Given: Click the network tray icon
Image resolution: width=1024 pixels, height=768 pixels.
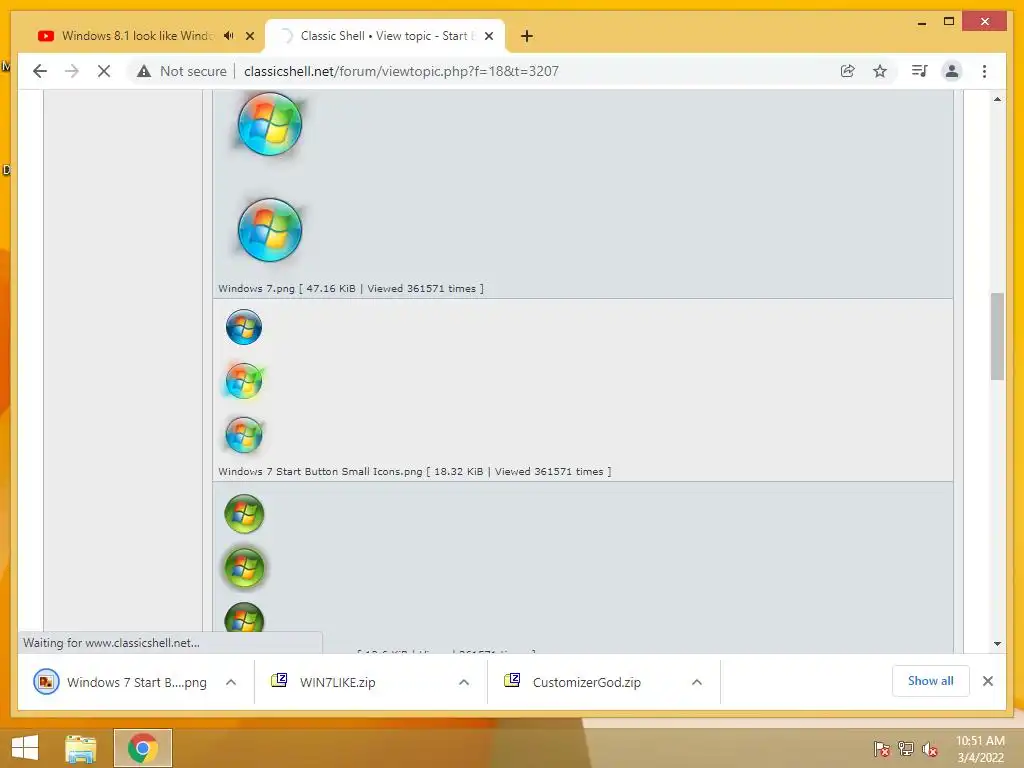Looking at the screenshot, I should point(906,749).
